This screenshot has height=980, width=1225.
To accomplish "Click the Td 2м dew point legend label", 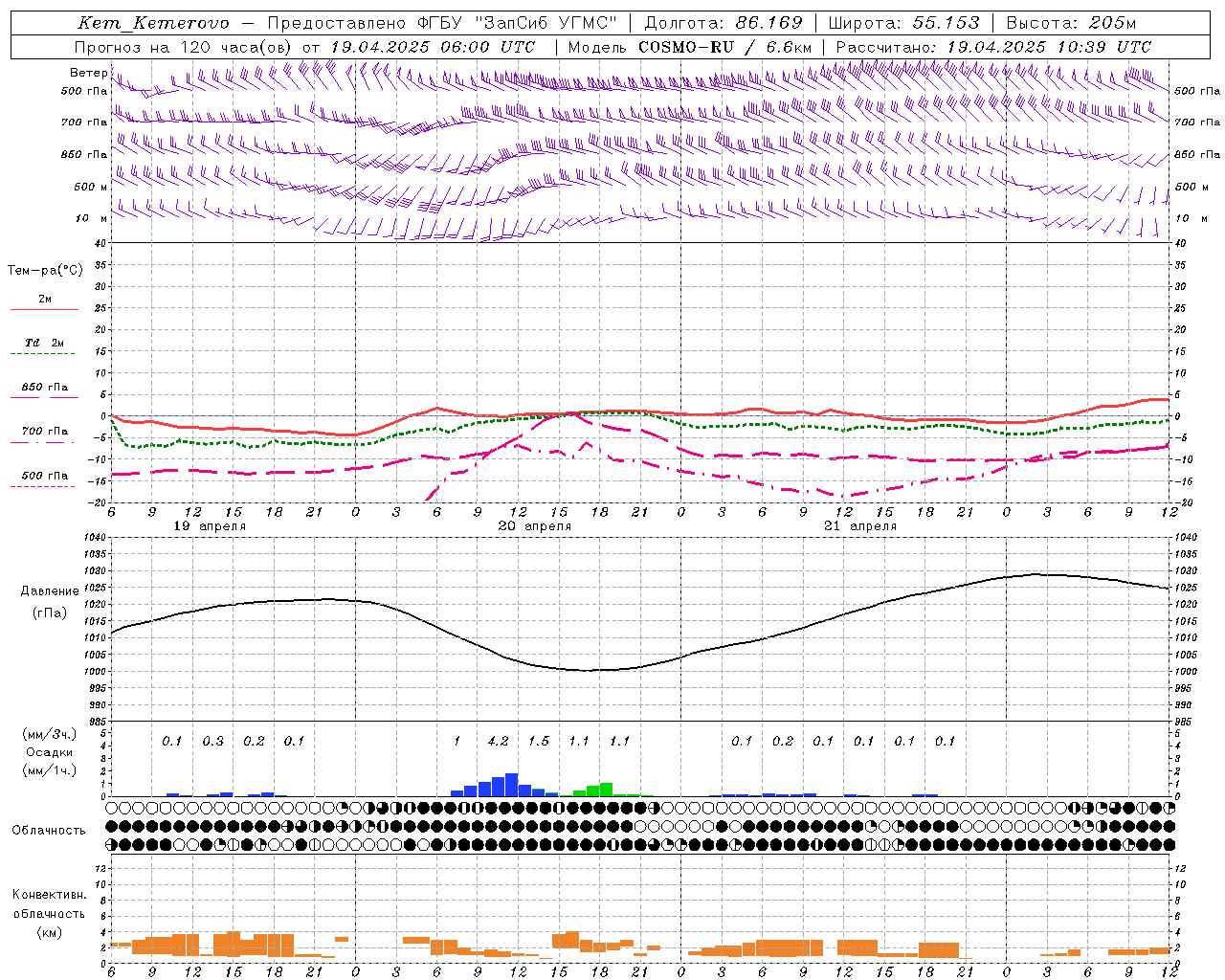I will pos(45,343).
